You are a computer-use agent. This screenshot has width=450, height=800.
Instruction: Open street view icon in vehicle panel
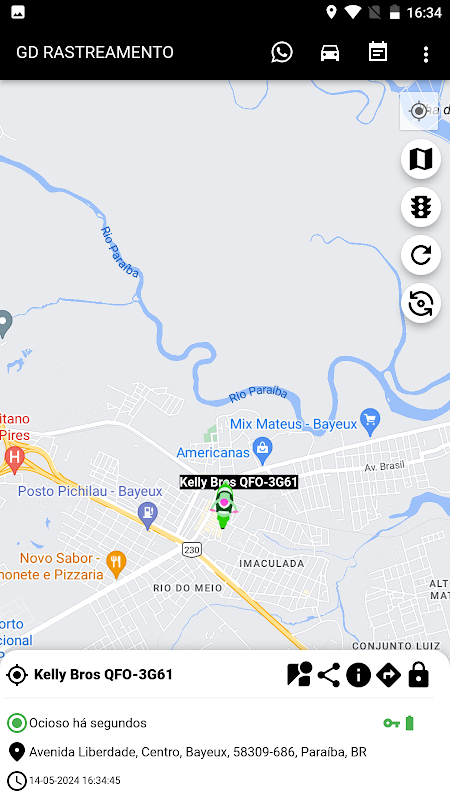[x=299, y=675]
